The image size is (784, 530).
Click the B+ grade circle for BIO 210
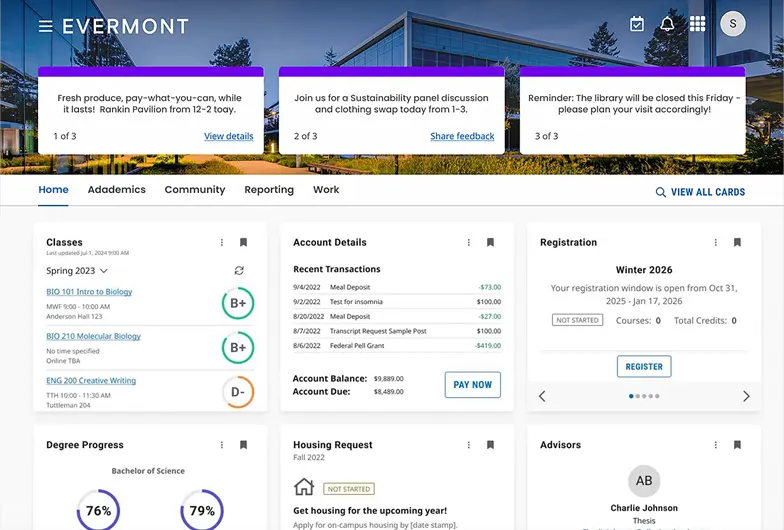click(x=238, y=348)
